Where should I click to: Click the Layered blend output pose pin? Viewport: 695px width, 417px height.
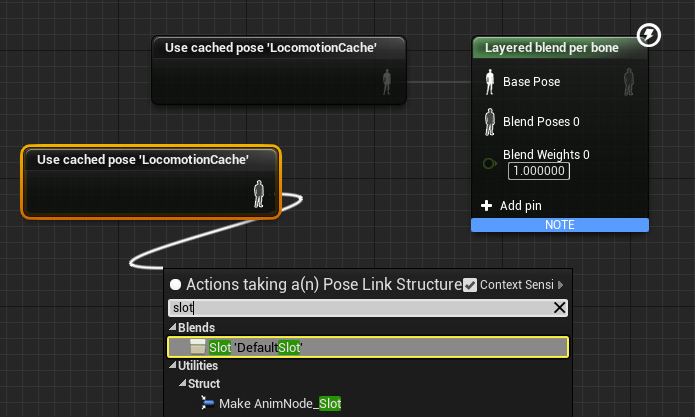629,82
